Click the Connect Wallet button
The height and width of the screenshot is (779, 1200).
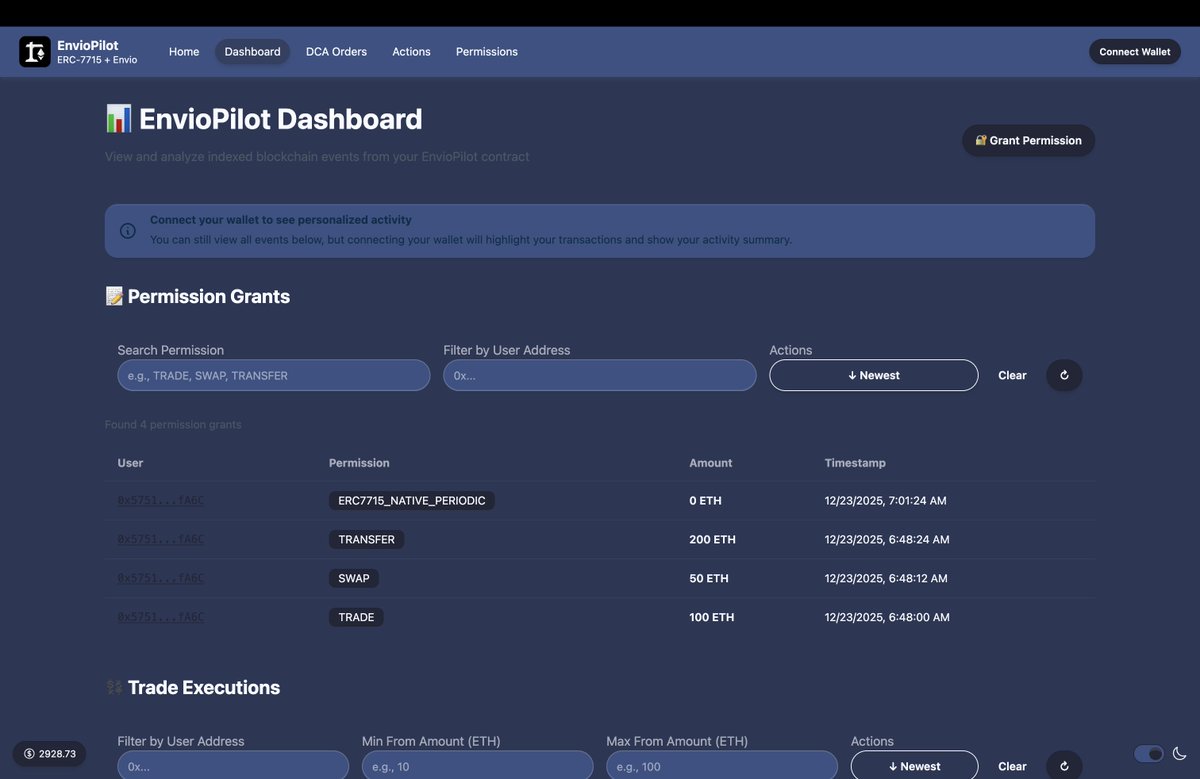(1135, 52)
